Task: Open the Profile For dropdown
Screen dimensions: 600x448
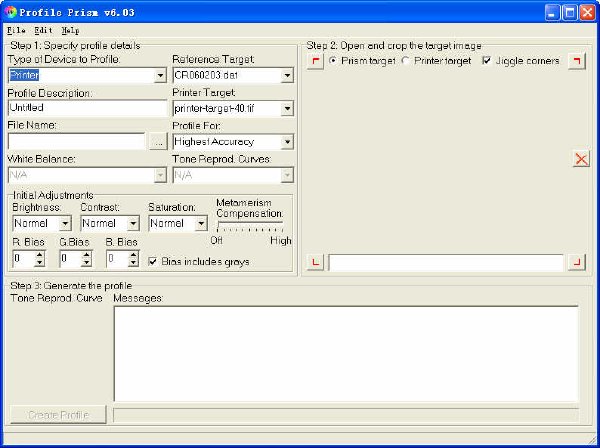Action: click(x=287, y=142)
